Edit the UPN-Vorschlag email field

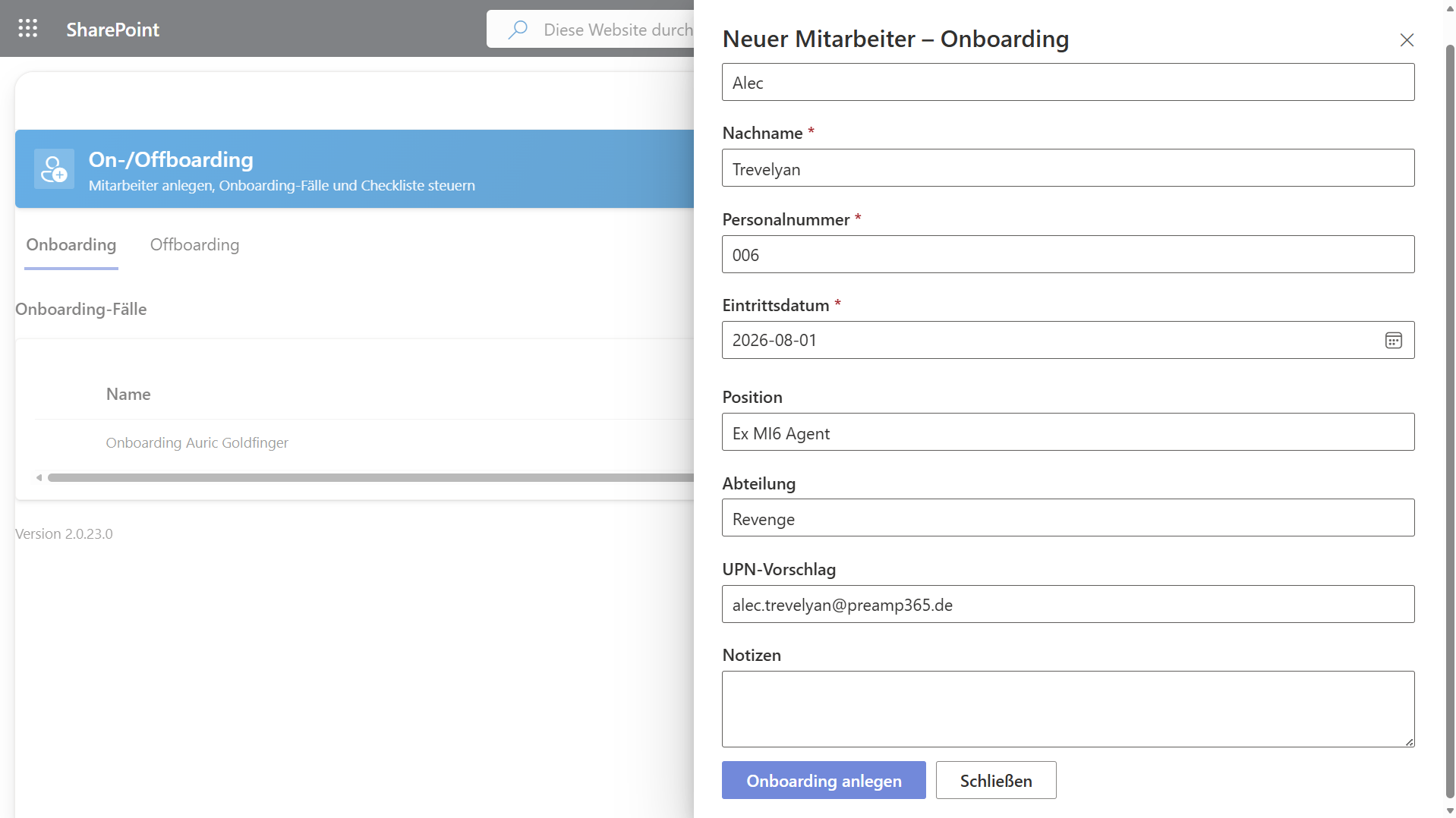coord(1068,604)
